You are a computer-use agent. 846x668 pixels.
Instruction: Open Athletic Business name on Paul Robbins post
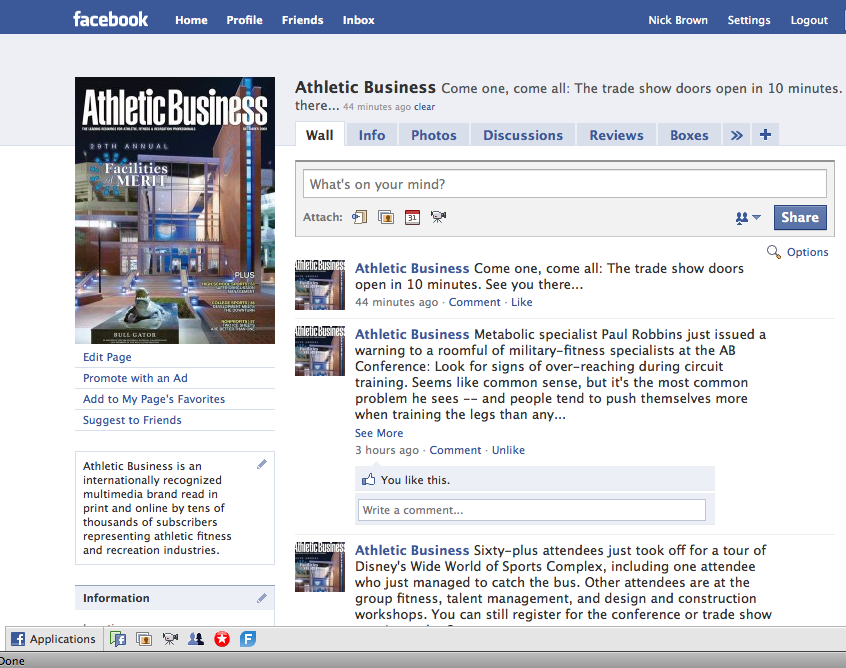(412, 334)
